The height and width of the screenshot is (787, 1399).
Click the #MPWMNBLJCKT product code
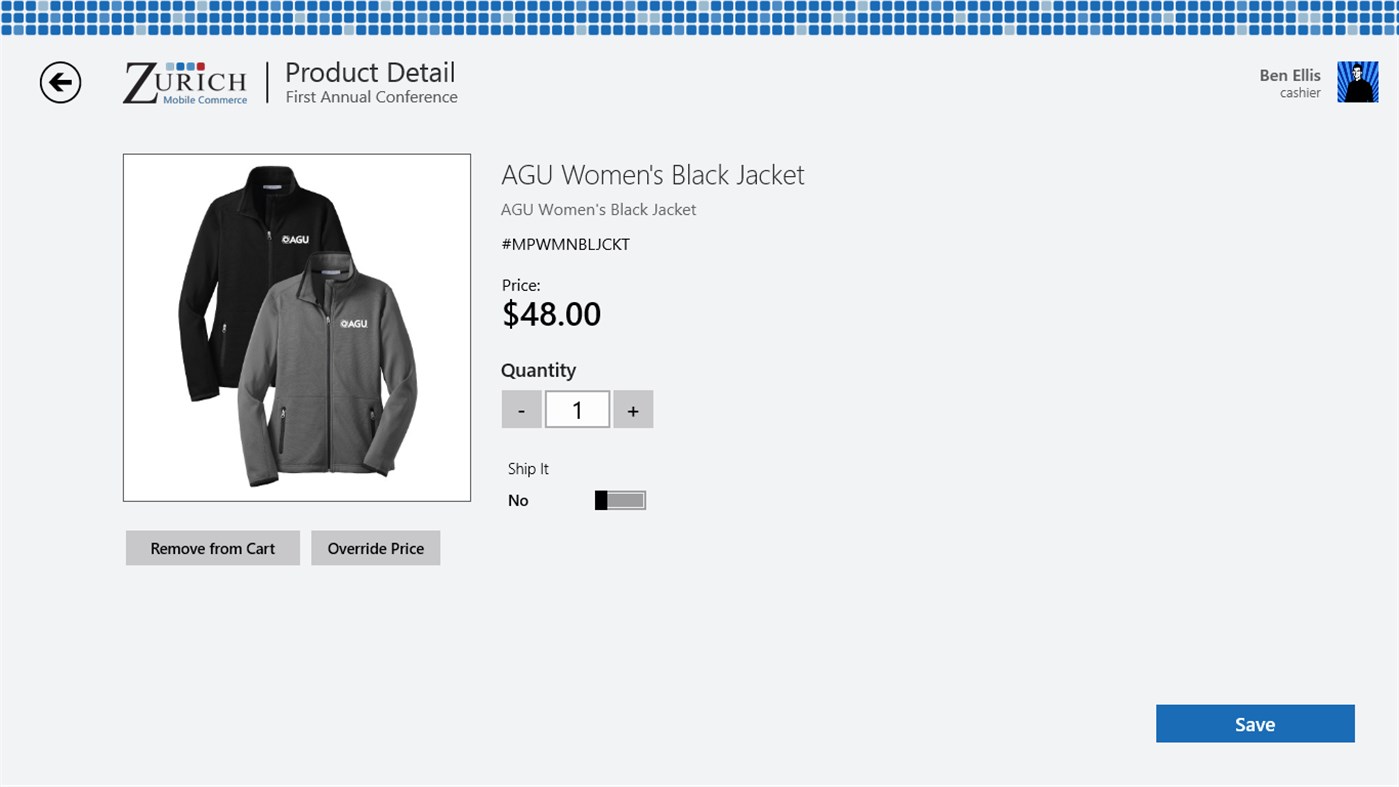coord(565,244)
